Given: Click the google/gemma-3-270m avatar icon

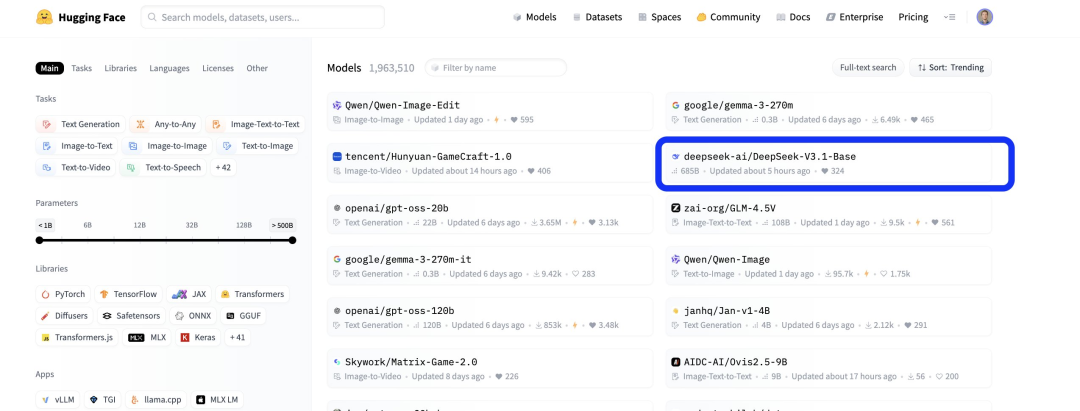Looking at the screenshot, I should [676, 105].
